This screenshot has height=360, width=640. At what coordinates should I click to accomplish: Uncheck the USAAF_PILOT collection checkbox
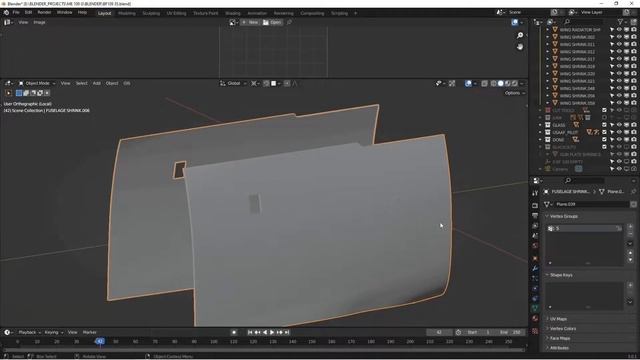click(604, 132)
